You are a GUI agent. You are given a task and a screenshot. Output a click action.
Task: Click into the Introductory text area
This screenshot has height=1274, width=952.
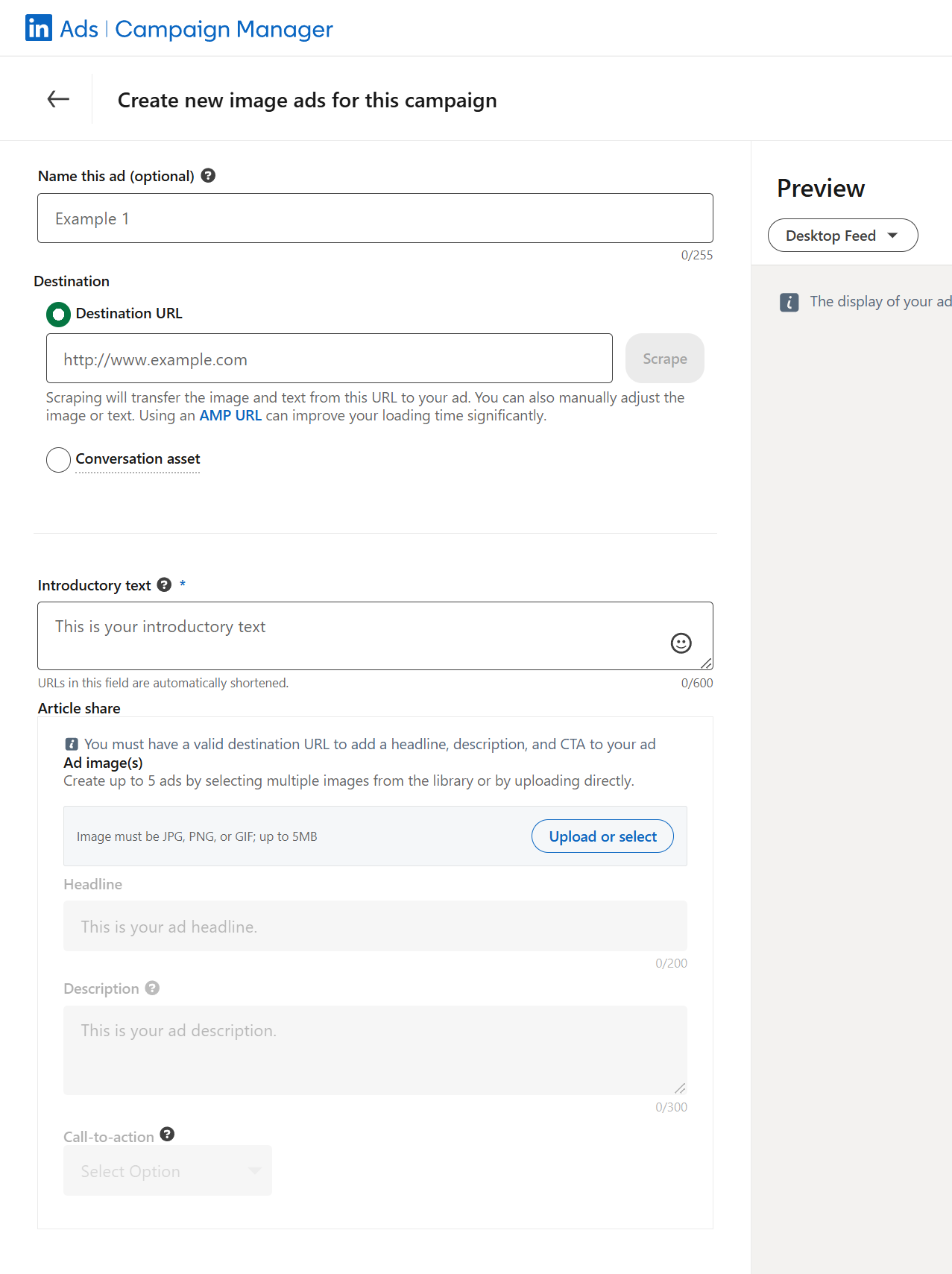[x=375, y=635]
